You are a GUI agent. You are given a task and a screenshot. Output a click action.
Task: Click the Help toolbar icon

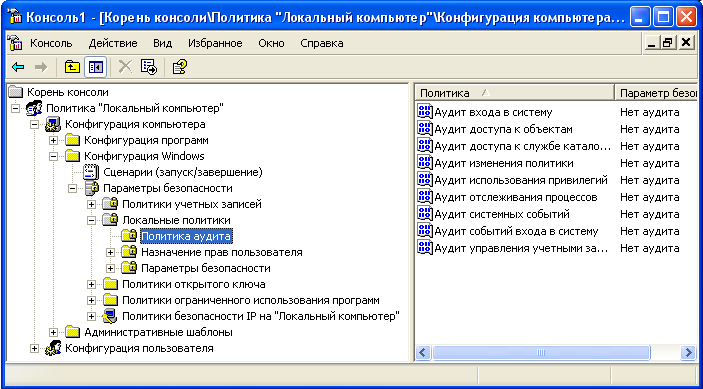tap(179, 67)
